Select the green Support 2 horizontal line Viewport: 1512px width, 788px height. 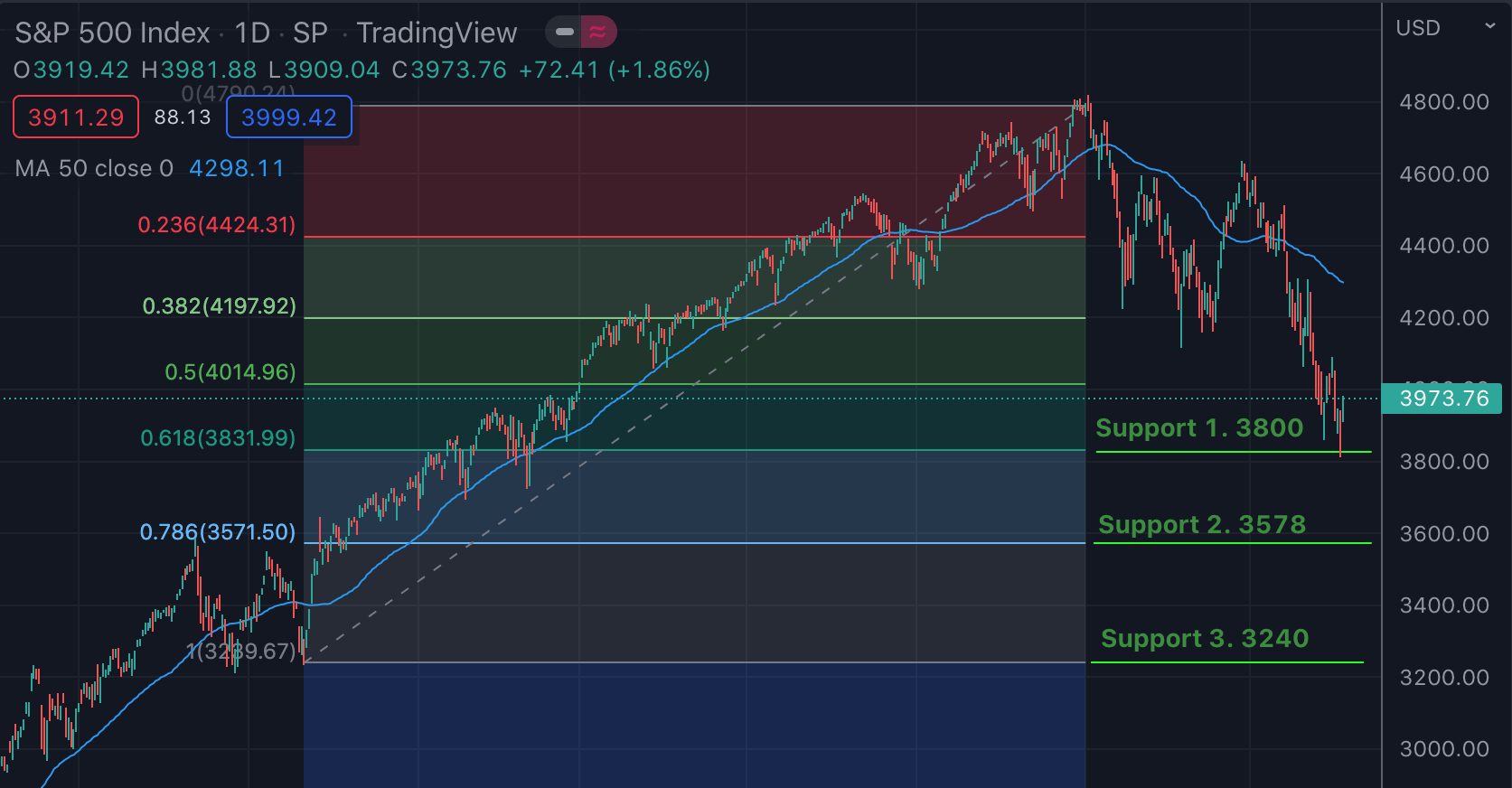[x=1232, y=543]
